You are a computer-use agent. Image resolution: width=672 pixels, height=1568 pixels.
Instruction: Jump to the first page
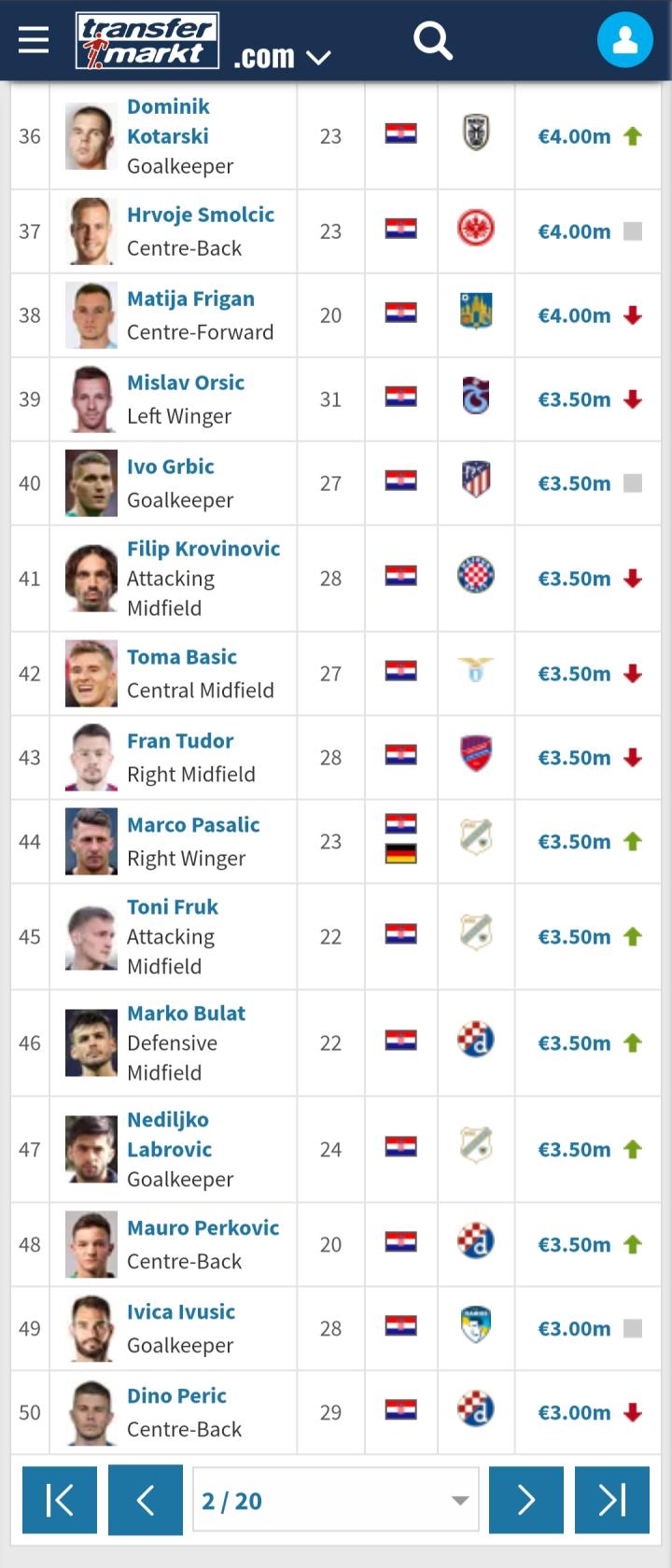pyautogui.click(x=60, y=1501)
